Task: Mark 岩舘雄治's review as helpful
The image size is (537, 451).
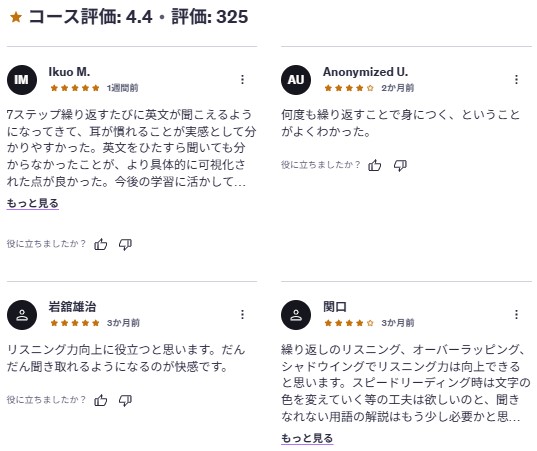Action: tap(100, 400)
